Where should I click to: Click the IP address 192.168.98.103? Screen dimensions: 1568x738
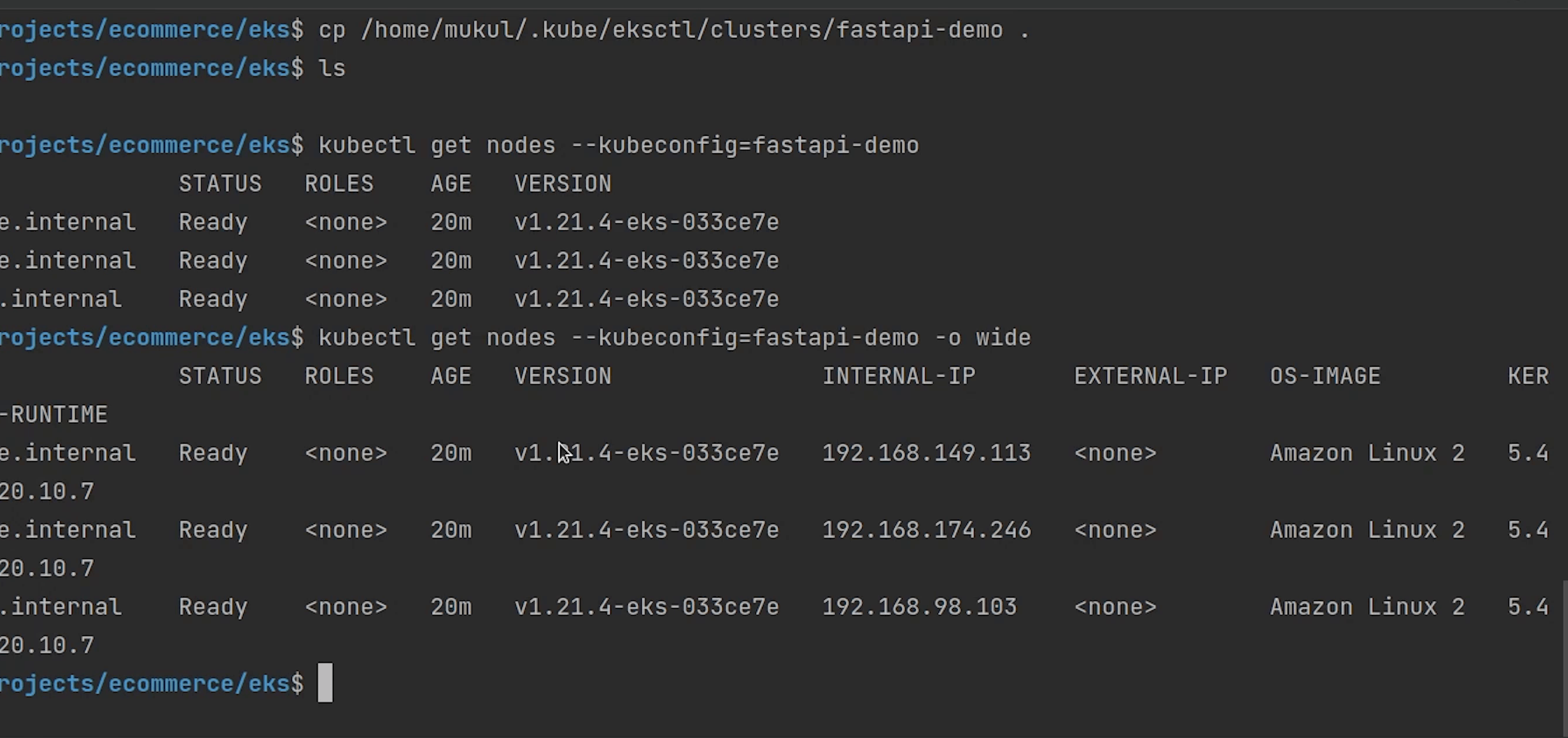coord(919,607)
